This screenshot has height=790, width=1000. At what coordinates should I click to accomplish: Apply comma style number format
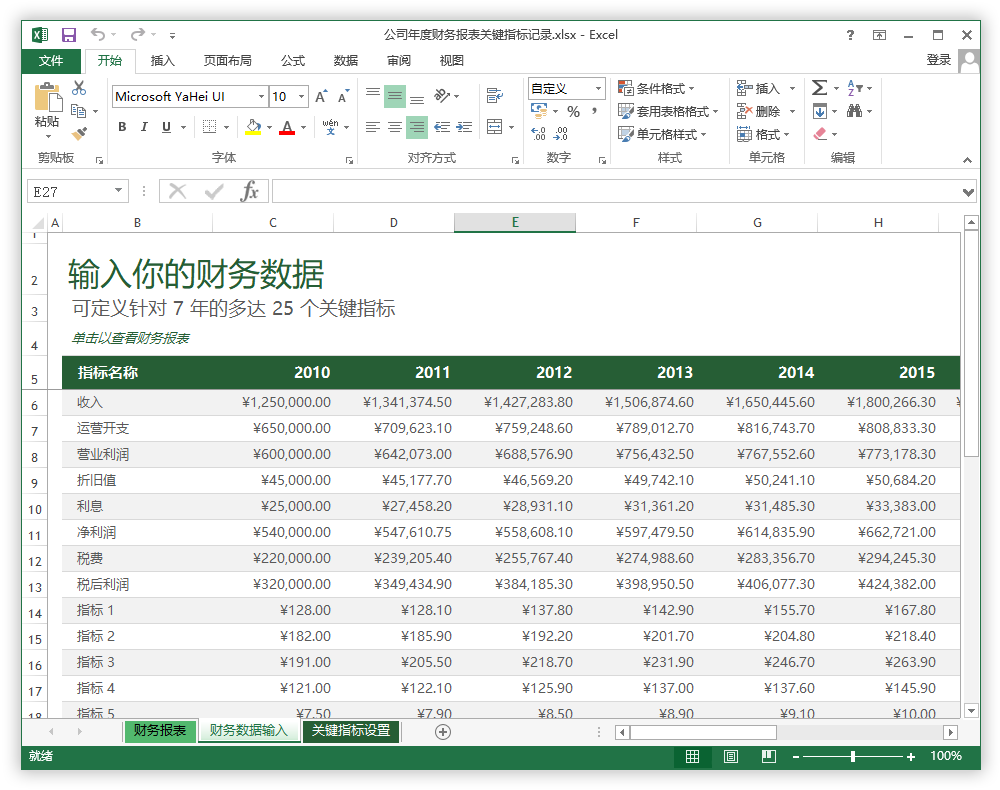coord(594,112)
